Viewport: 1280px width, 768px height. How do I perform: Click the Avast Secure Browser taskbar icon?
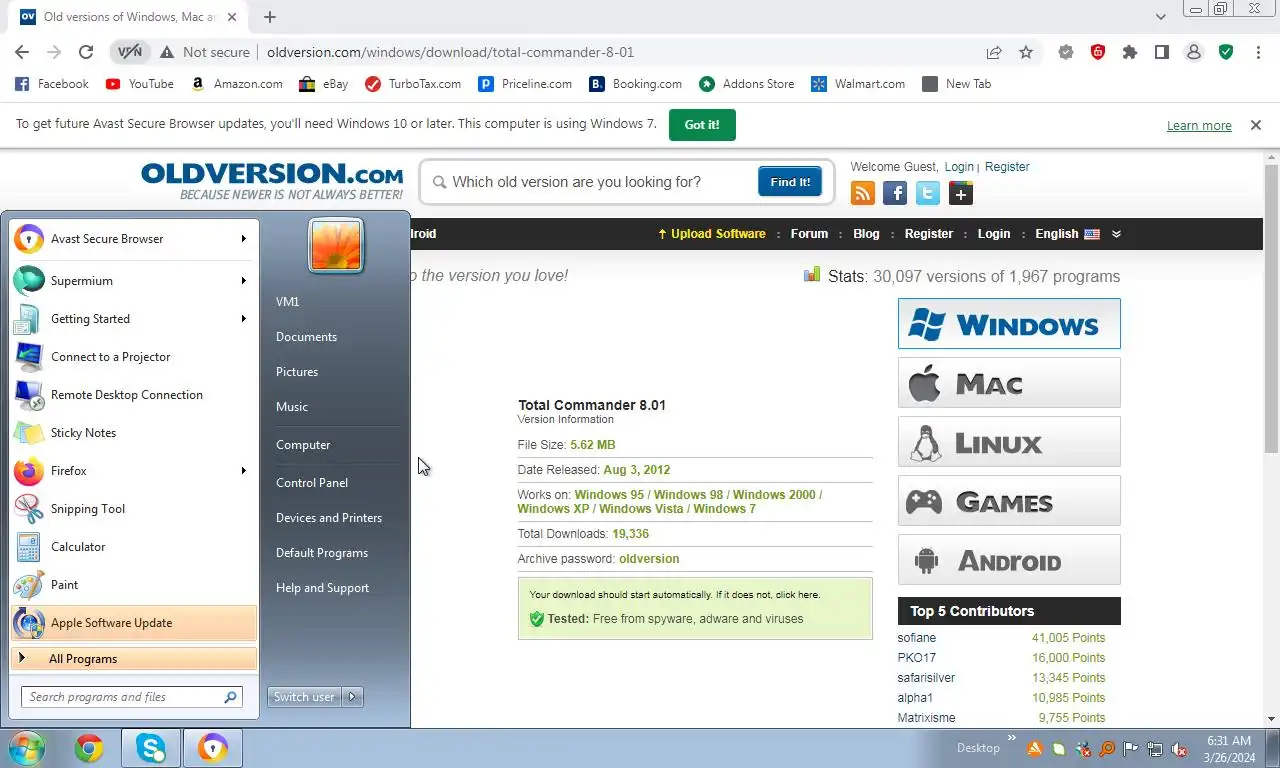[x=212, y=748]
